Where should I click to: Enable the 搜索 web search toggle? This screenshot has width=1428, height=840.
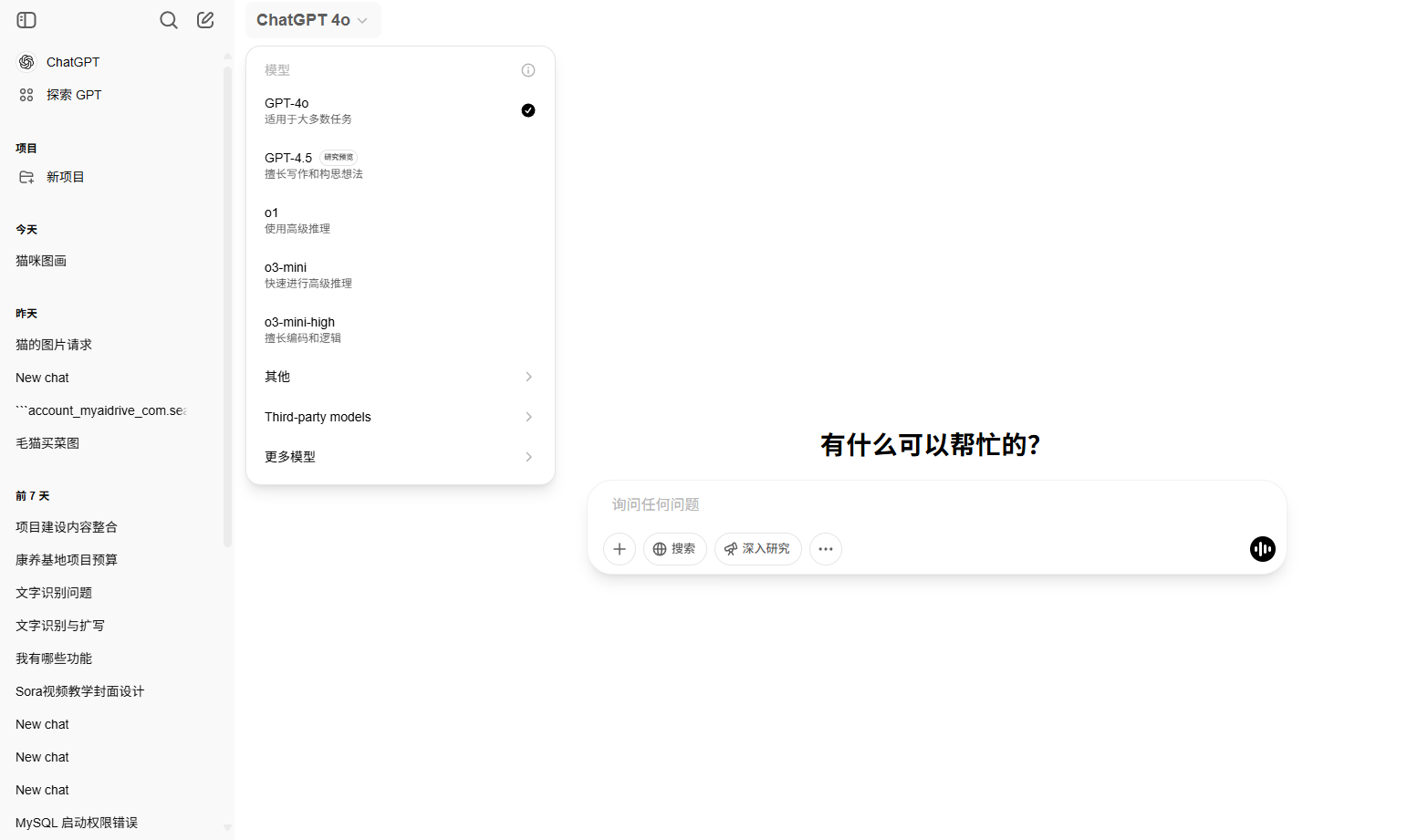point(674,548)
